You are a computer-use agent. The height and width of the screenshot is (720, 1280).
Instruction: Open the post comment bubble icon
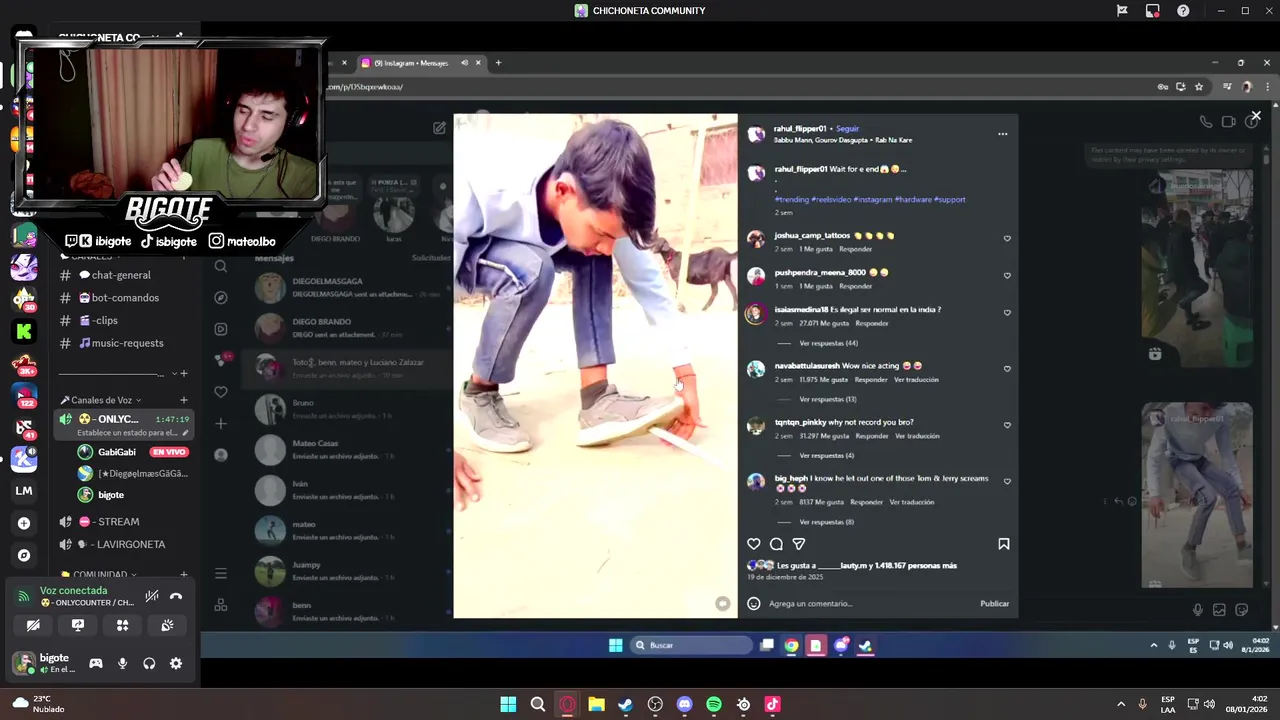776,544
